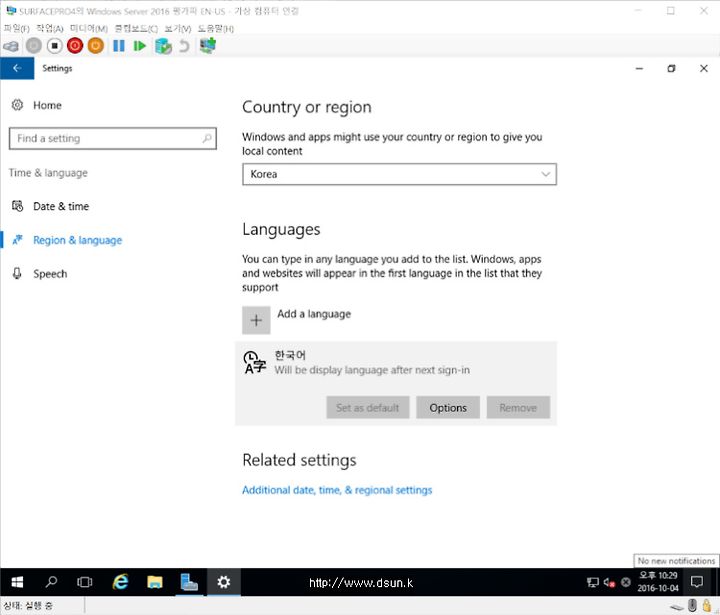
Task: Click the Remove language button
Action: tap(518, 407)
